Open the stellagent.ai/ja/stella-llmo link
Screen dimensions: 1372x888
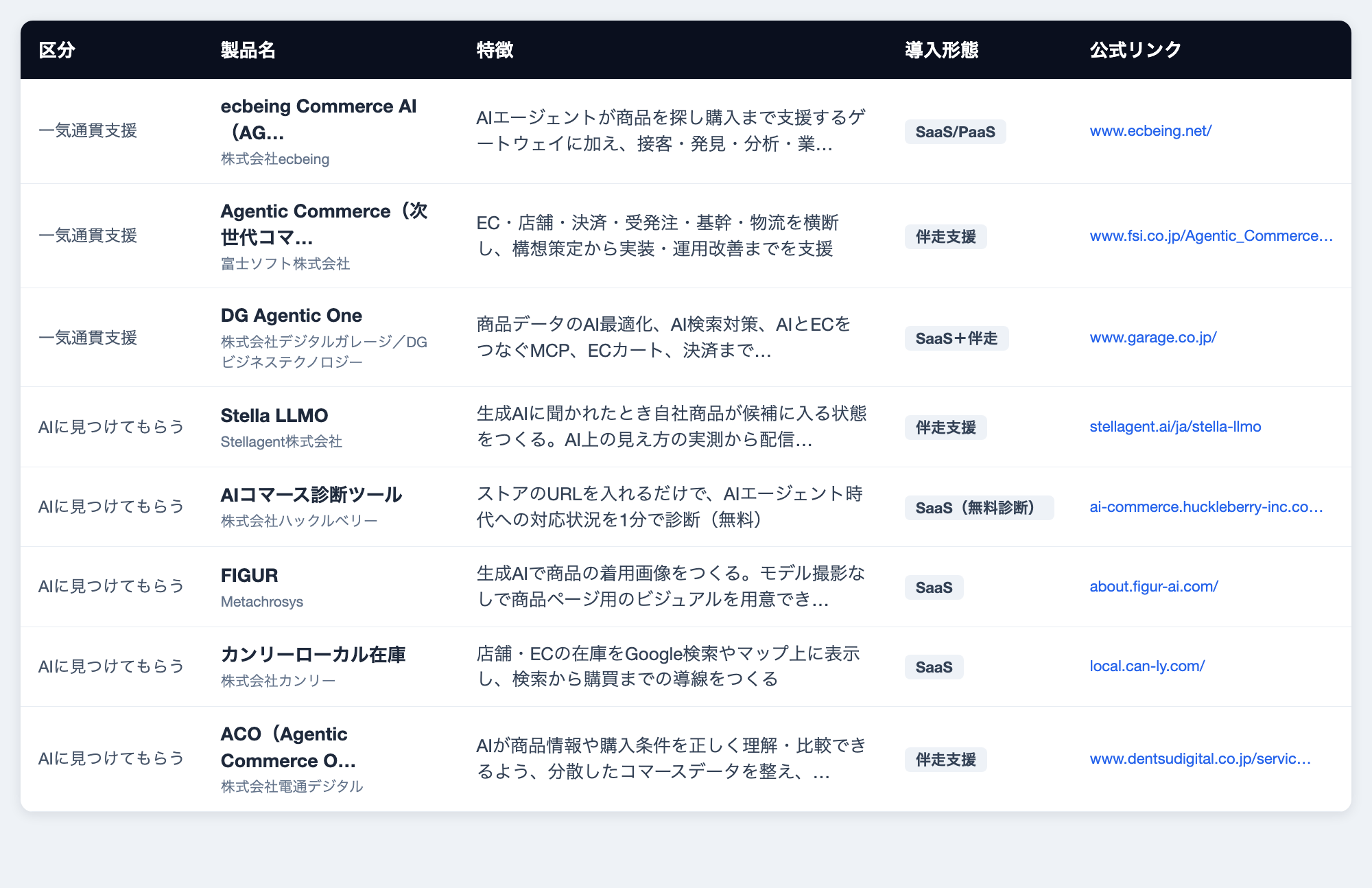point(1175,427)
